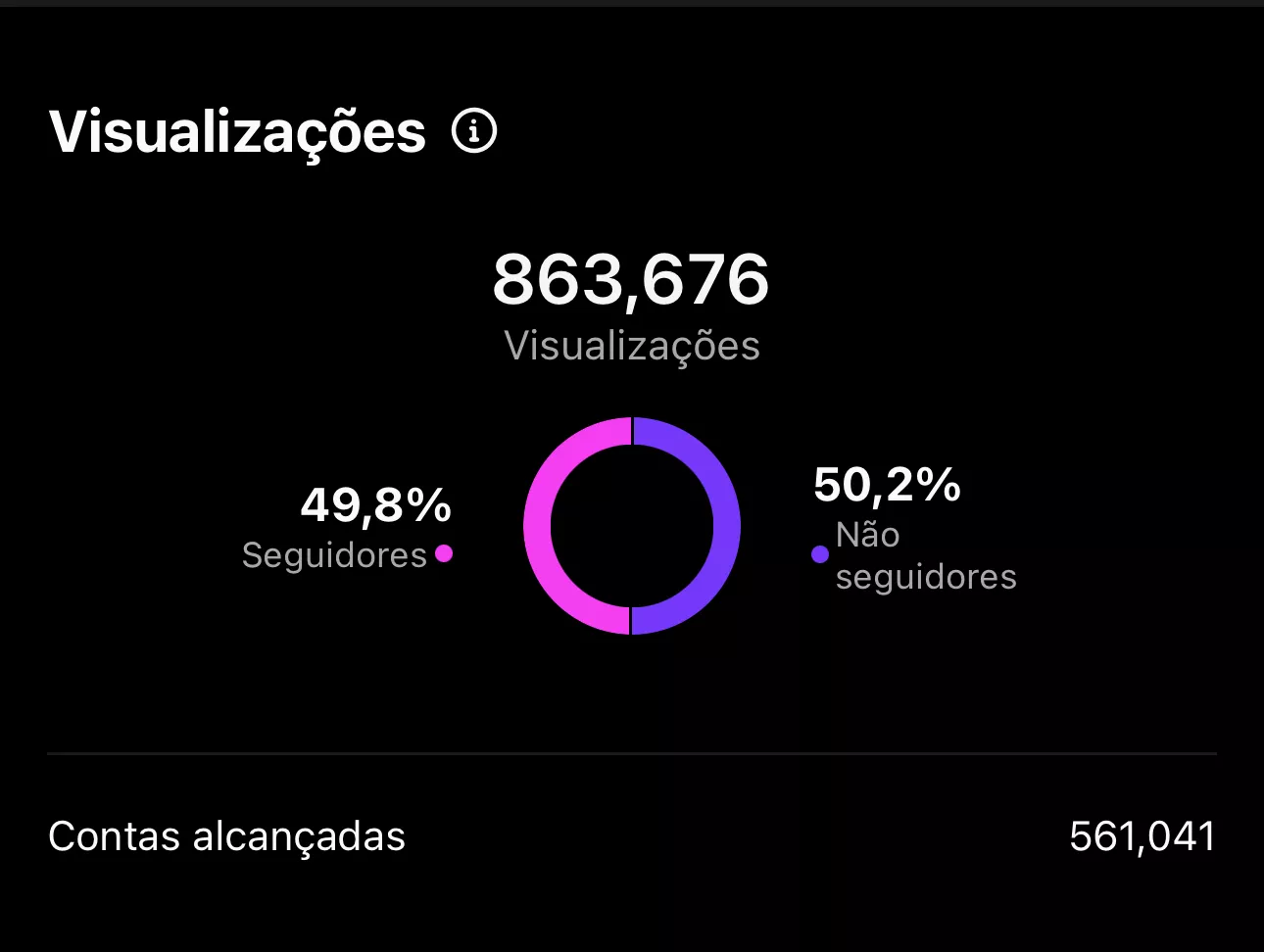
Task: Click the empty center of the donut chart
Action: (632, 526)
